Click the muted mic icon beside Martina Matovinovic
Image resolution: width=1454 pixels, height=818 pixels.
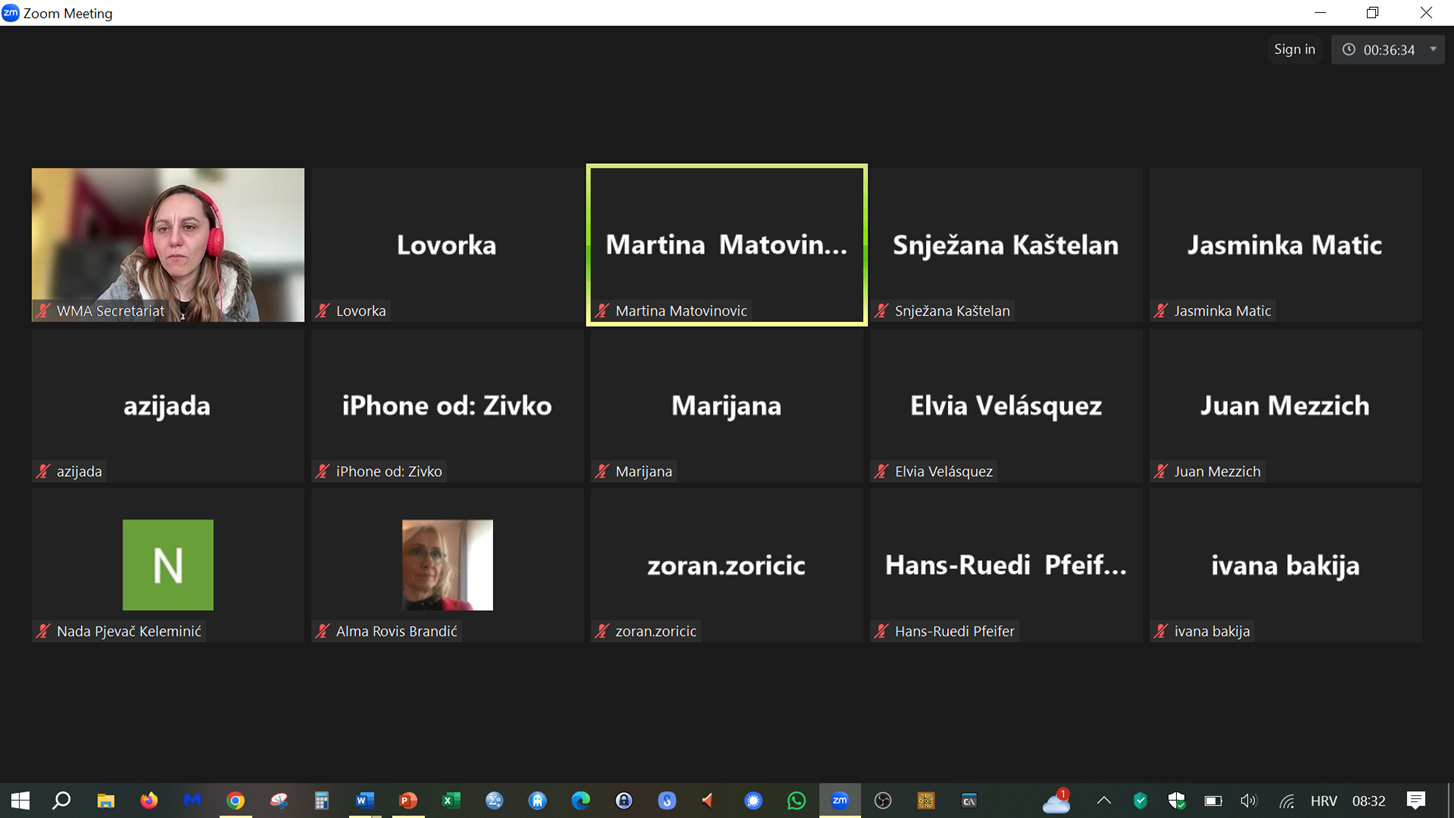[x=602, y=311]
